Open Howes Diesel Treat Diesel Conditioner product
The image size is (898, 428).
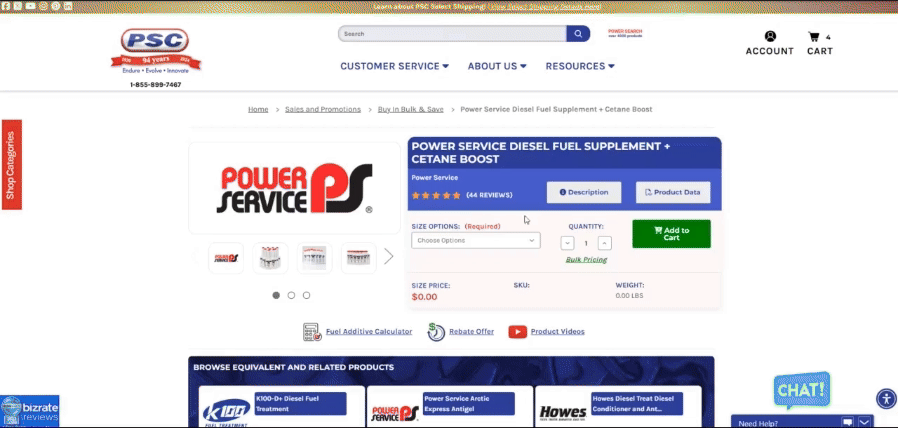637,403
